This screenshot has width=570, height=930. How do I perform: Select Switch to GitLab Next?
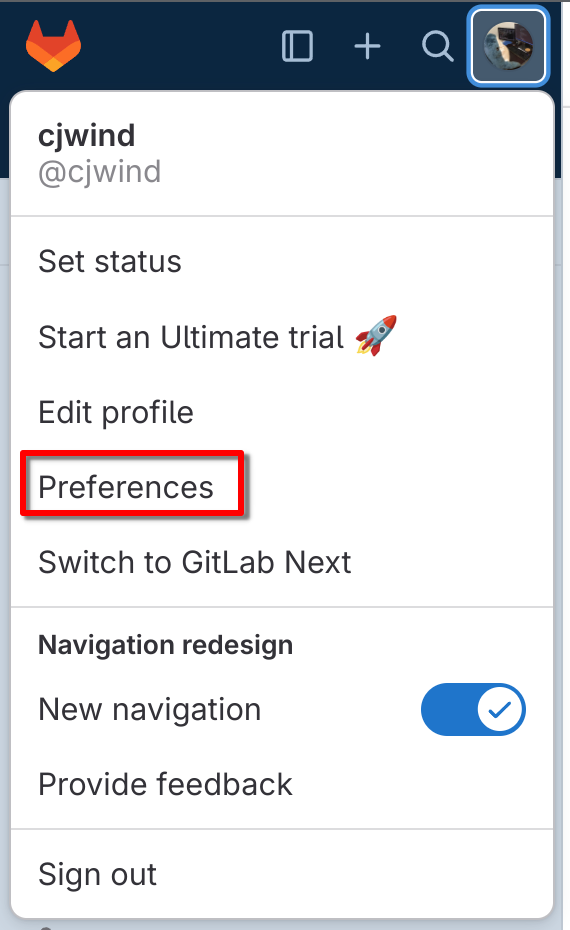click(282, 562)
